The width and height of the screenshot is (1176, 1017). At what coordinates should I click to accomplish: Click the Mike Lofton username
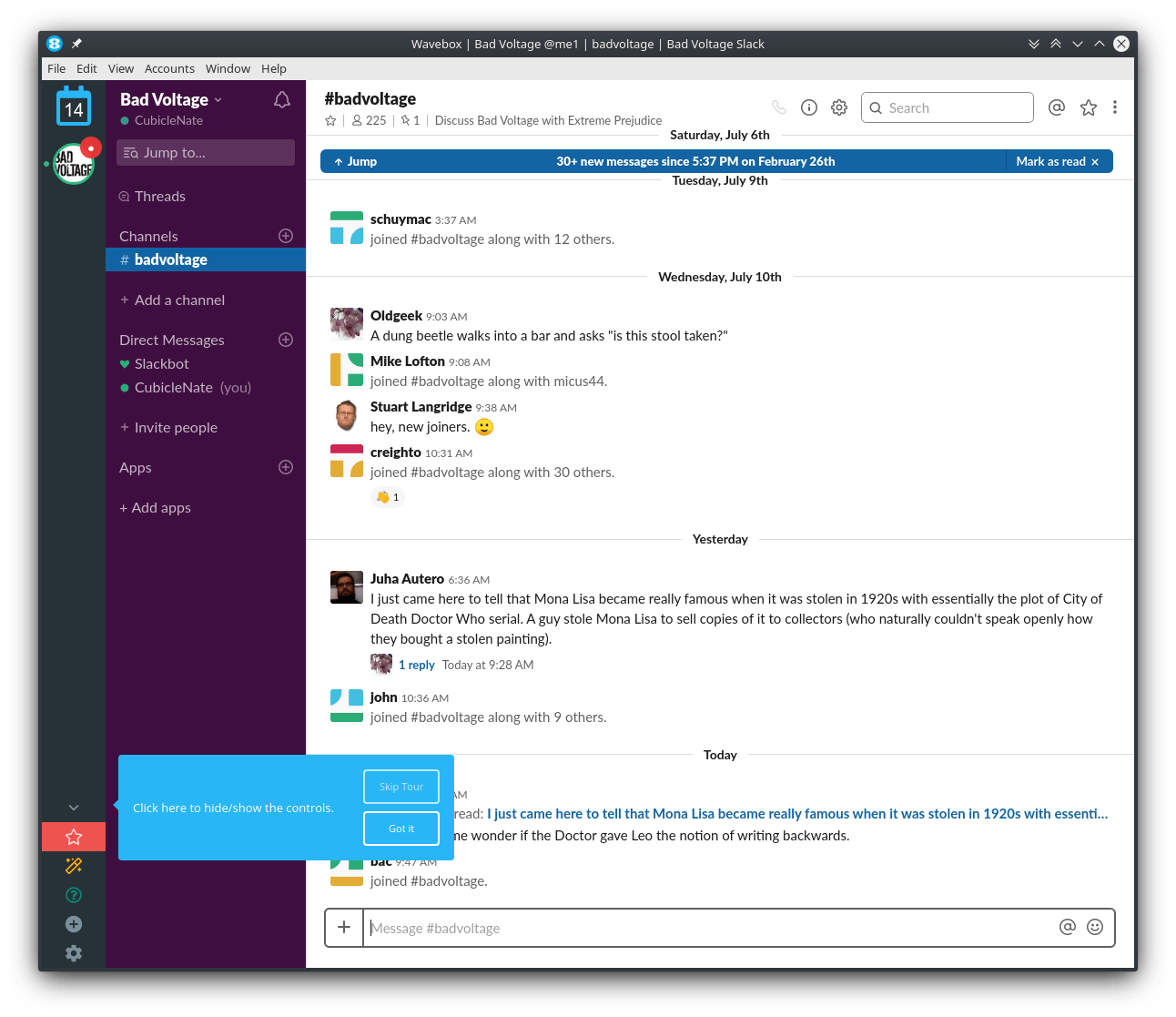408,361
